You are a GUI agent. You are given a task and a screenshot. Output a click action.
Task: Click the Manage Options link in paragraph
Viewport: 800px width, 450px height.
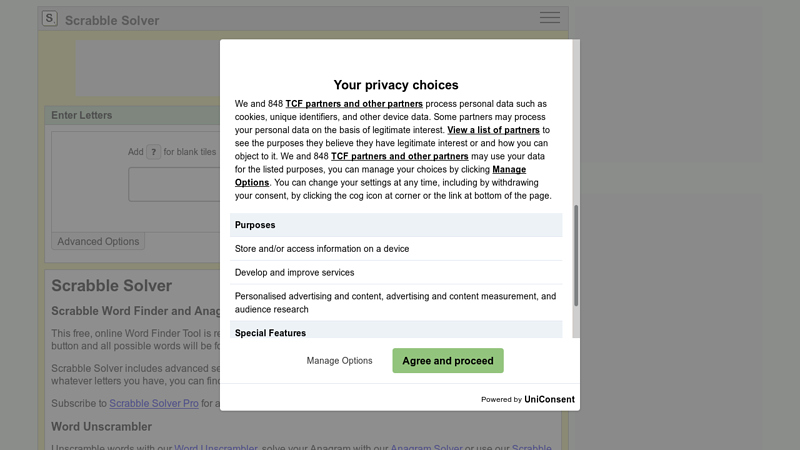click(380, 176)
